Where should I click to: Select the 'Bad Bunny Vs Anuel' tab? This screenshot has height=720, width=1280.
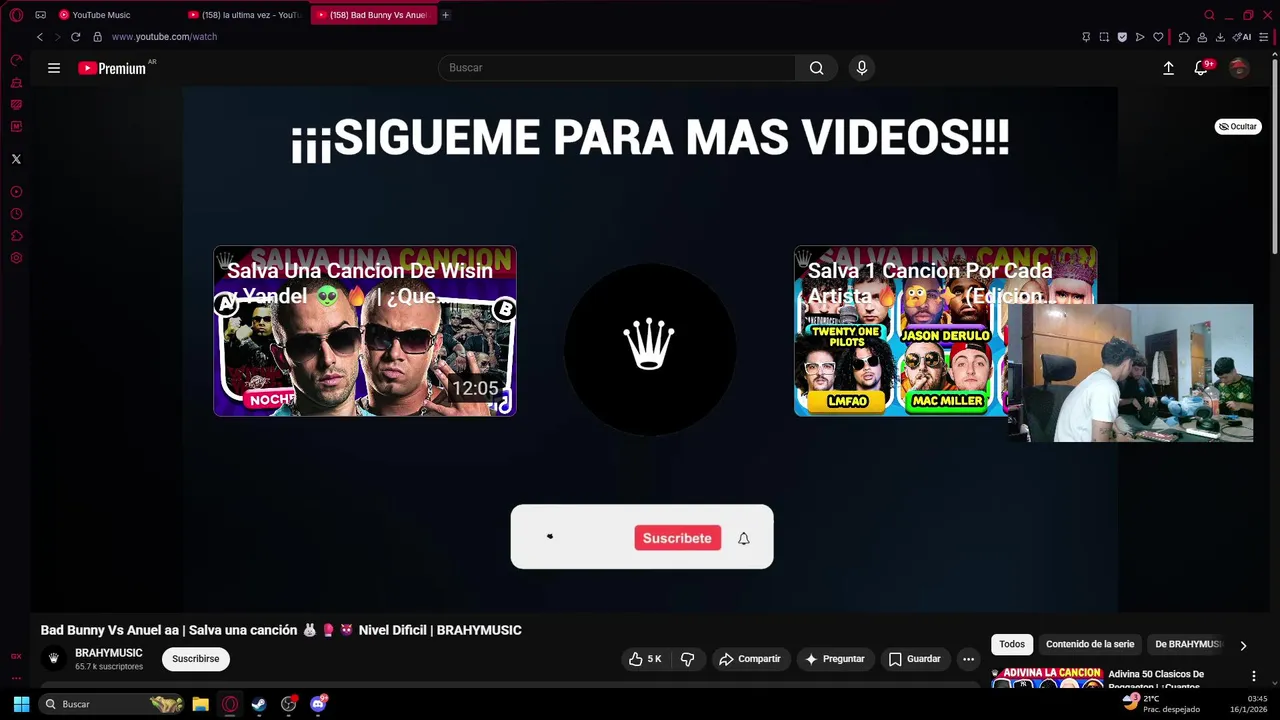[373, 15]
